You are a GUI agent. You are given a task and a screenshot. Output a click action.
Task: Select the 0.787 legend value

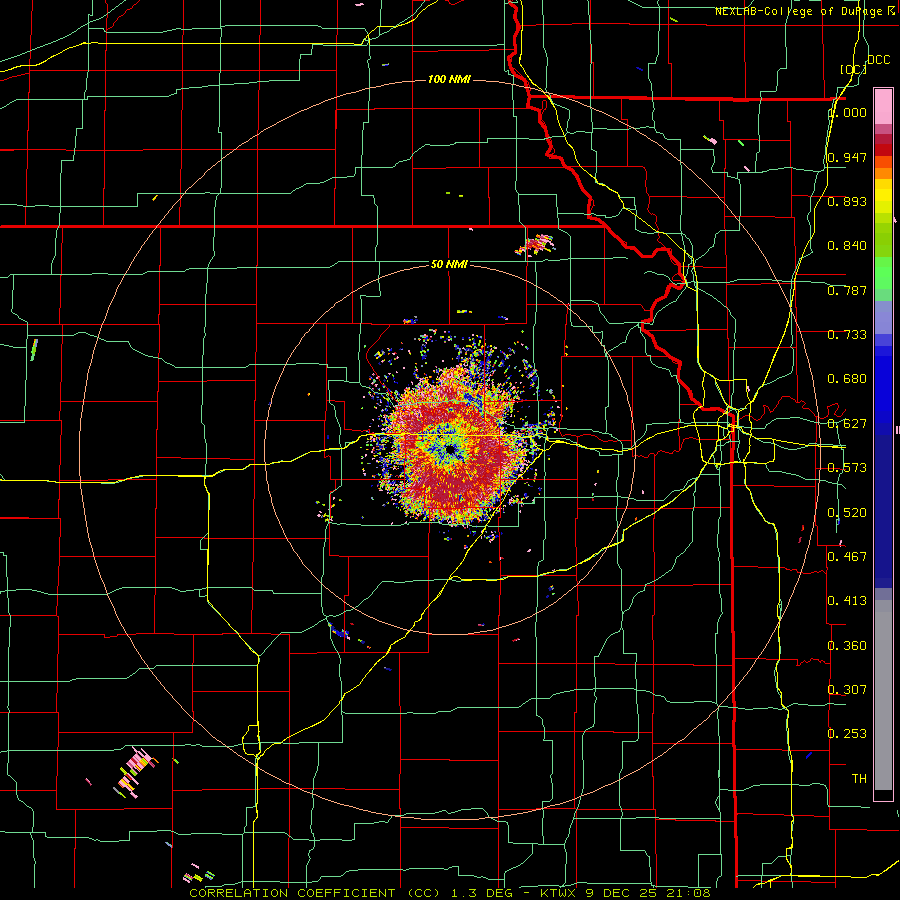pyautogui.click(x=847, y=290)
